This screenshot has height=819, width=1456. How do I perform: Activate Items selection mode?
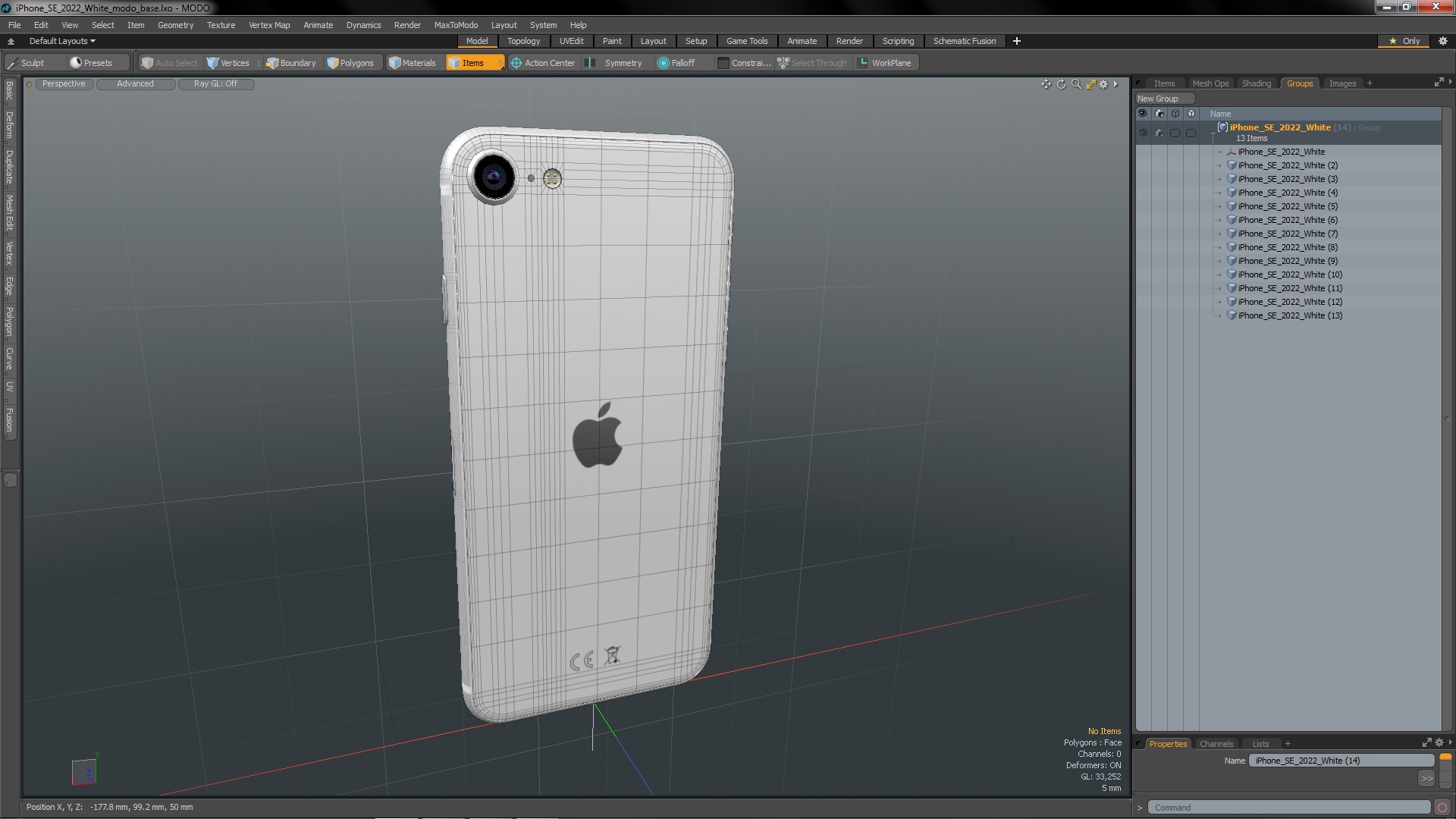pyautogui.click(x=474, y=63)
